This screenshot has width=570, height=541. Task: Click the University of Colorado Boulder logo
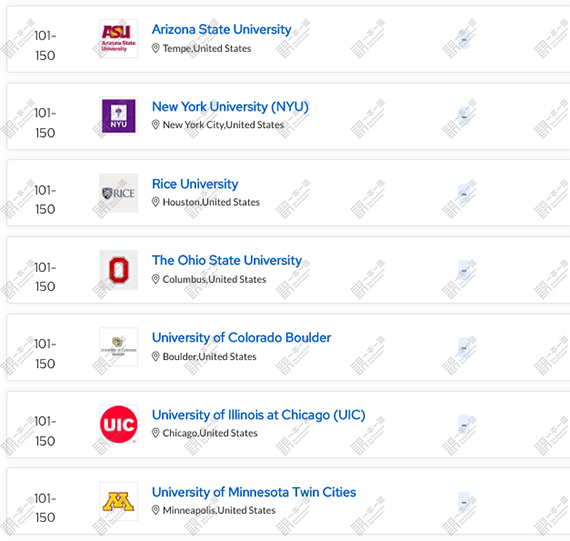click(x=119, y=347)
